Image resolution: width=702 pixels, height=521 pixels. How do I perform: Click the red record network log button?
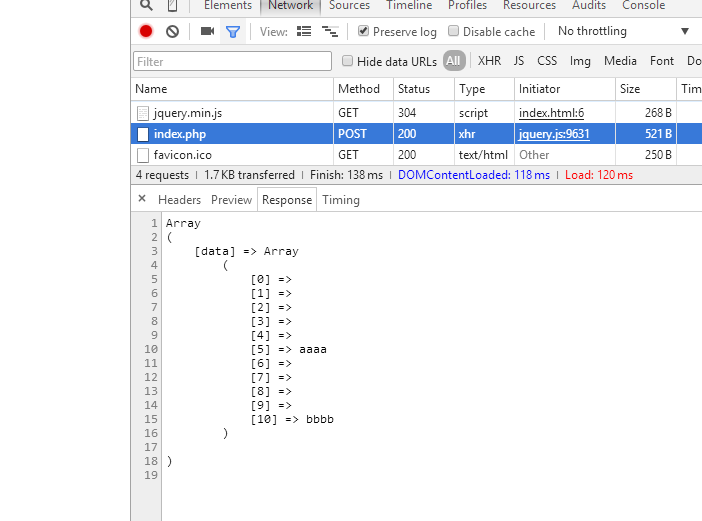tap(146, 31)
